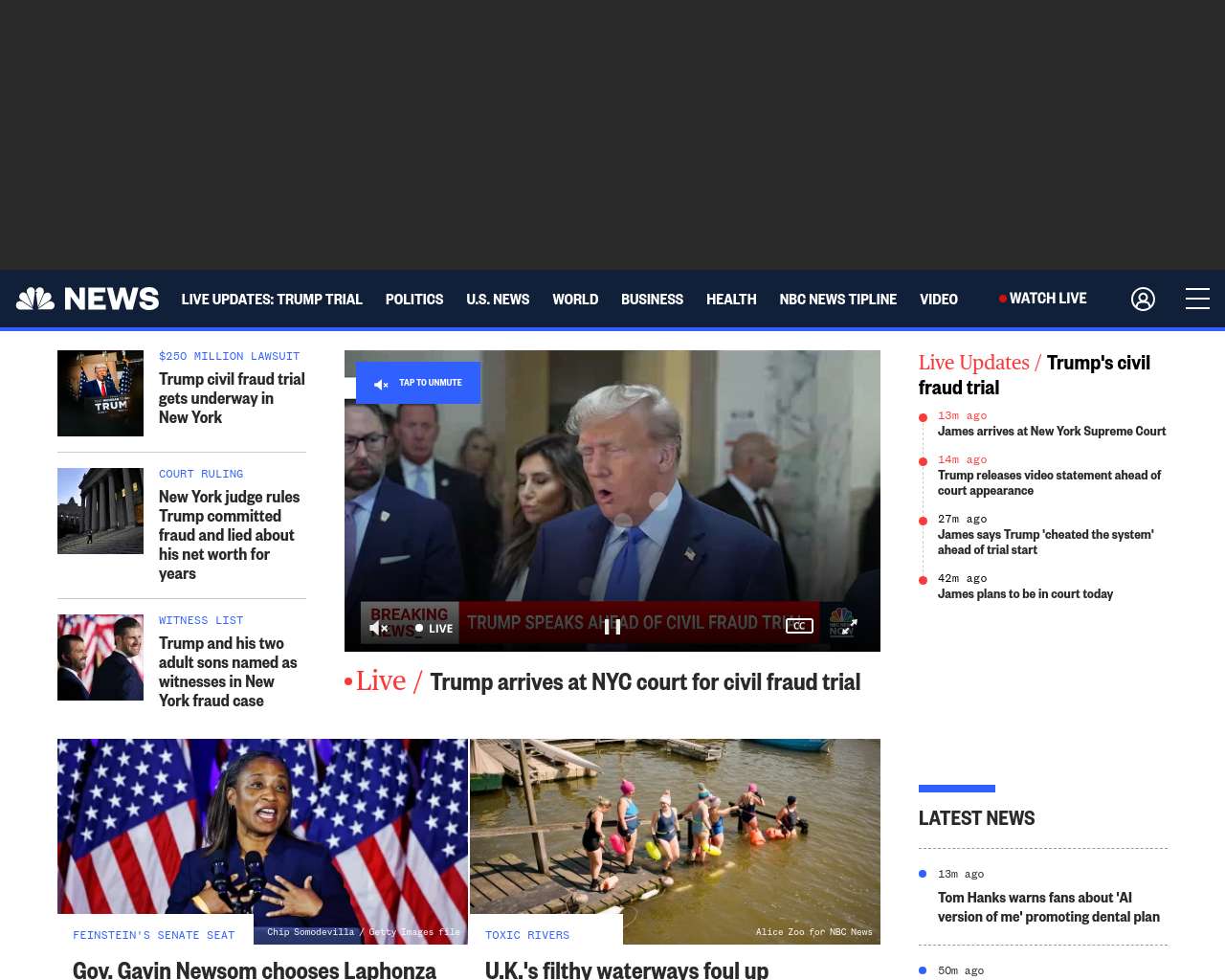This screenshot has height=980, width=1225.
Task: Read 'Trump civil fraud trial gets underway' story
Action: click(x=232, y=398)
